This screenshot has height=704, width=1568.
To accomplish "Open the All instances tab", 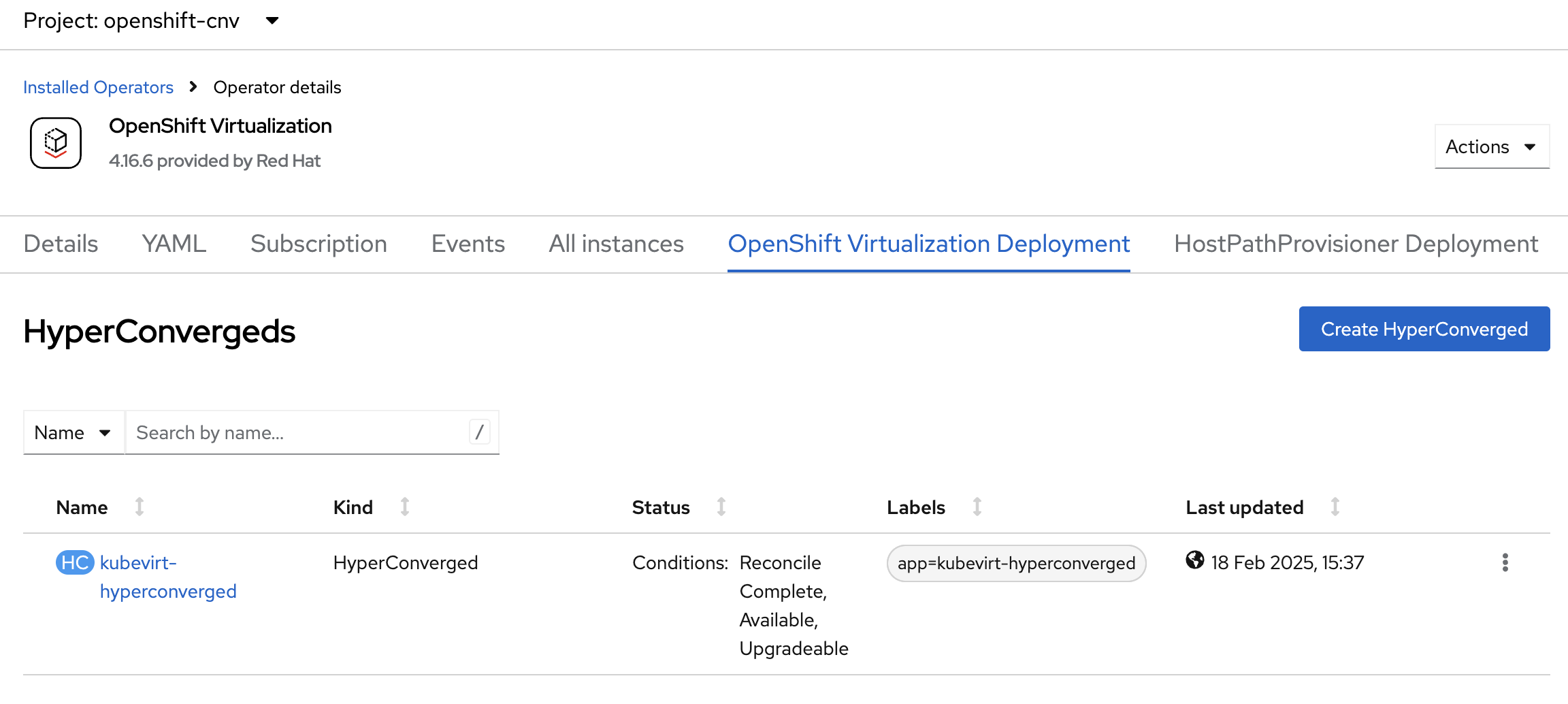I will point(617,244).
